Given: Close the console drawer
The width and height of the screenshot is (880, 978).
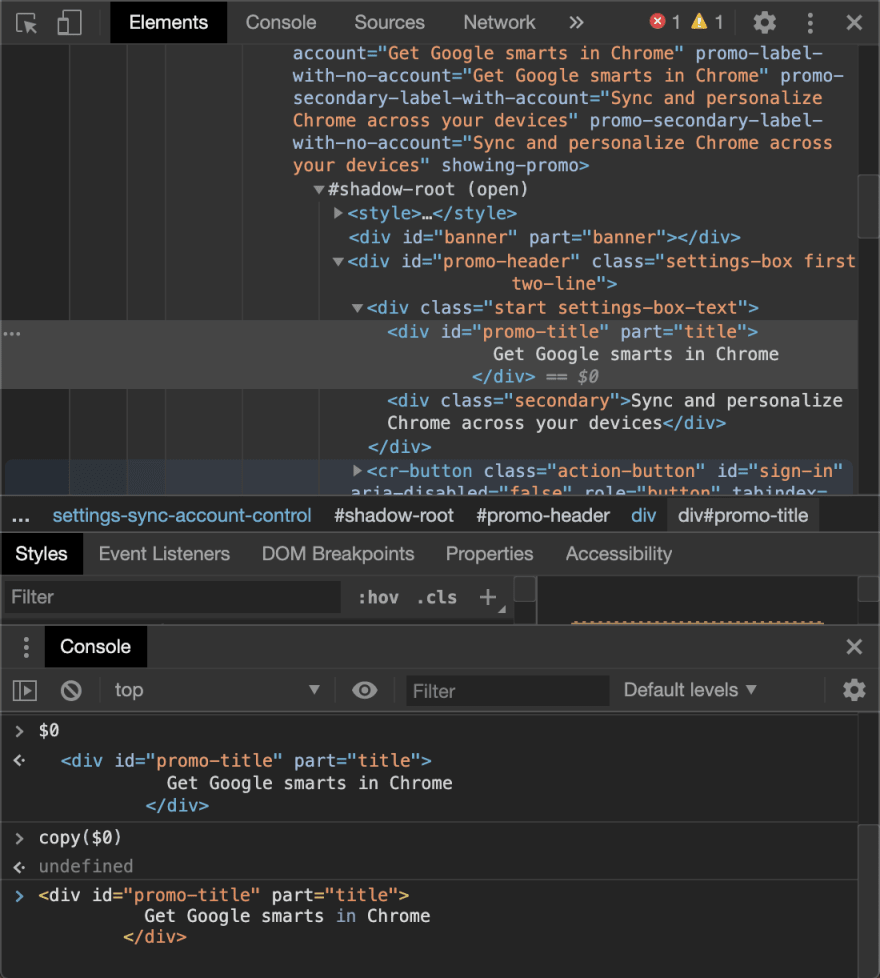Looking at the screenshot, I should pos(854,647).
